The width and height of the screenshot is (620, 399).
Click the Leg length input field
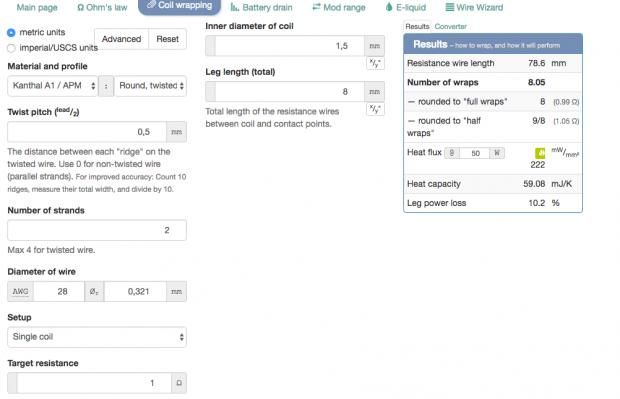(x=290, y=92)
